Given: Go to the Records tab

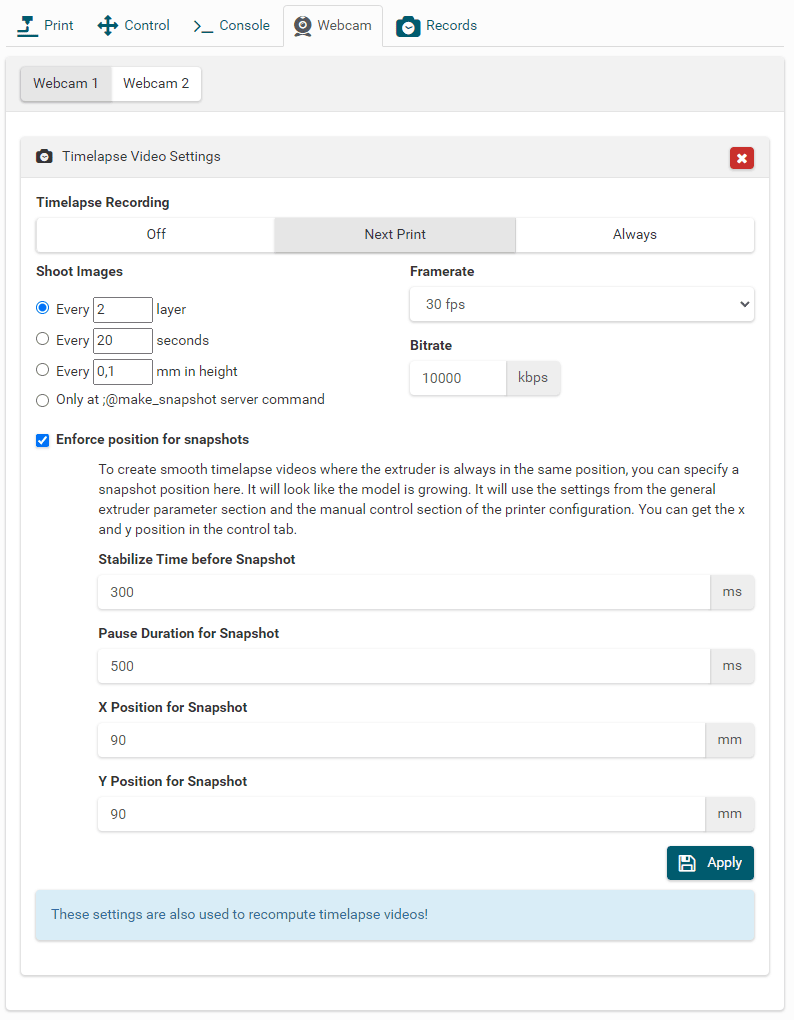Looking at the screenshot, I should tap(437, 25).
